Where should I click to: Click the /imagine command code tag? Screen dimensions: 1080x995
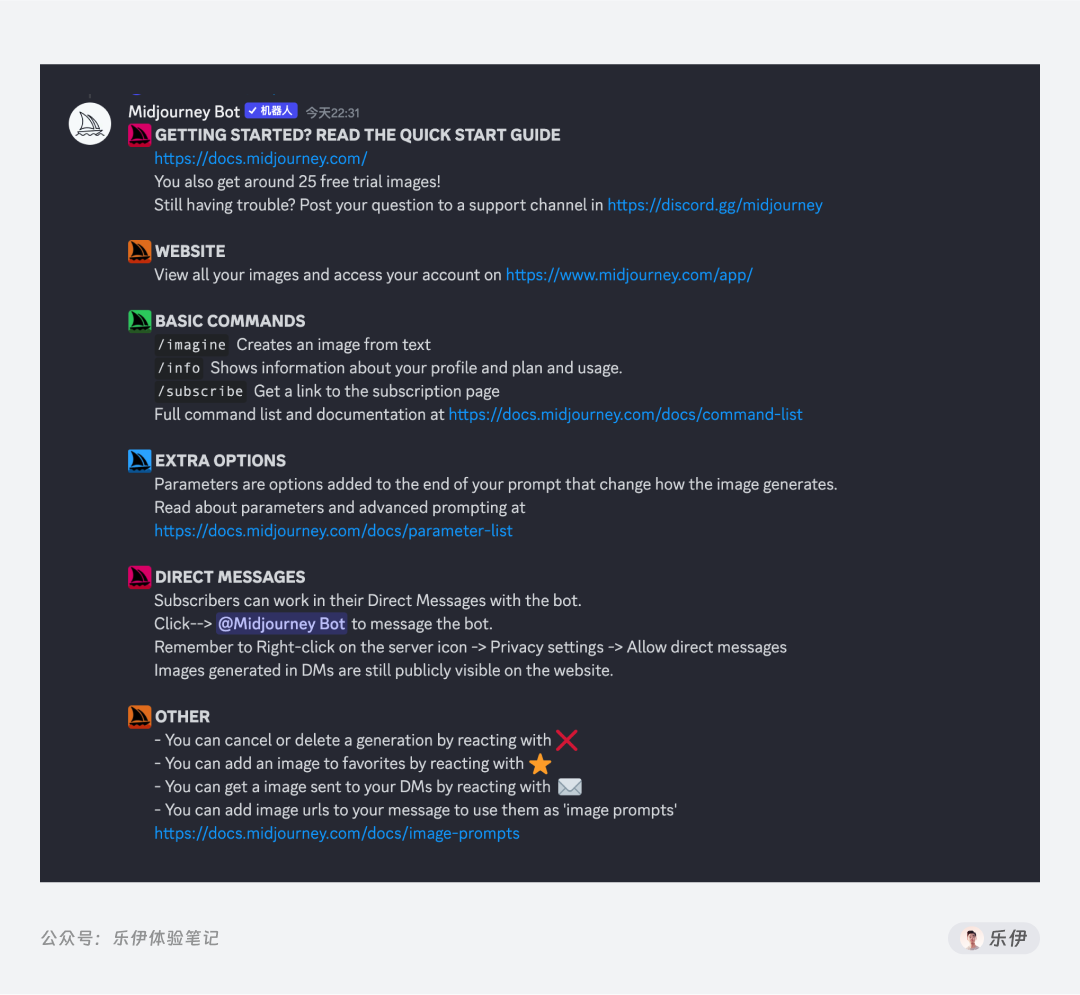pyautogui.click(x=191, y=345)
